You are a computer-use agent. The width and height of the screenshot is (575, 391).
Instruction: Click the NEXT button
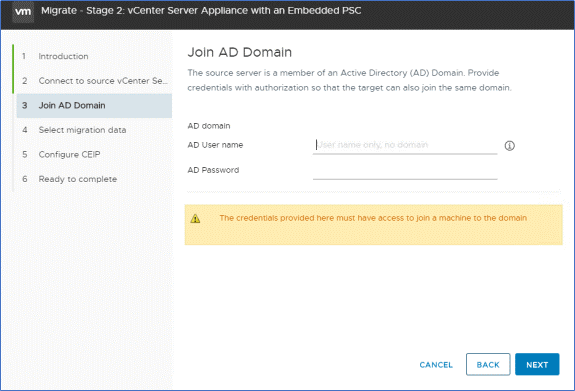coord(537,365)
